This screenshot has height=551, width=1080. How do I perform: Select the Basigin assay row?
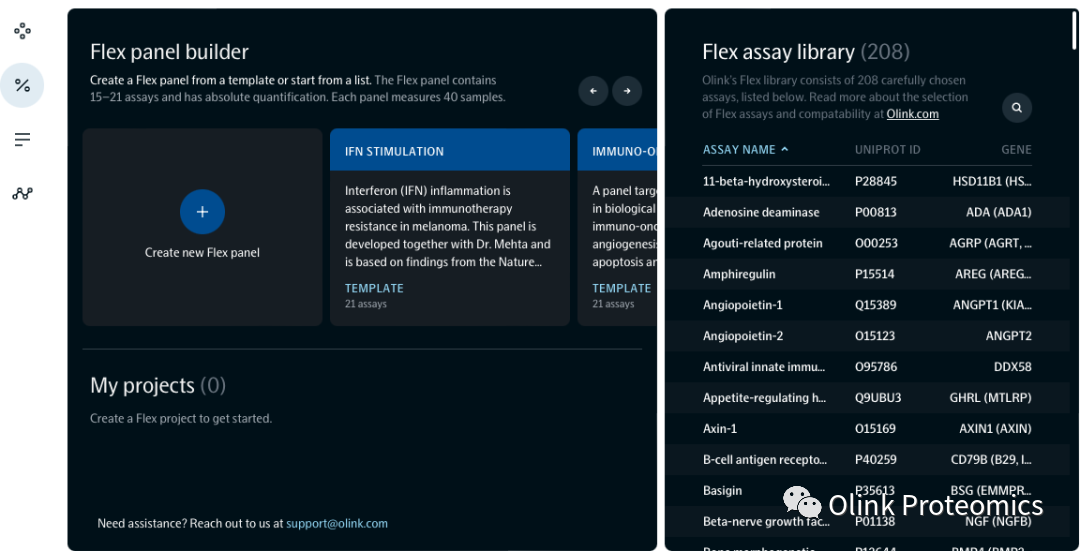point(867,491)
